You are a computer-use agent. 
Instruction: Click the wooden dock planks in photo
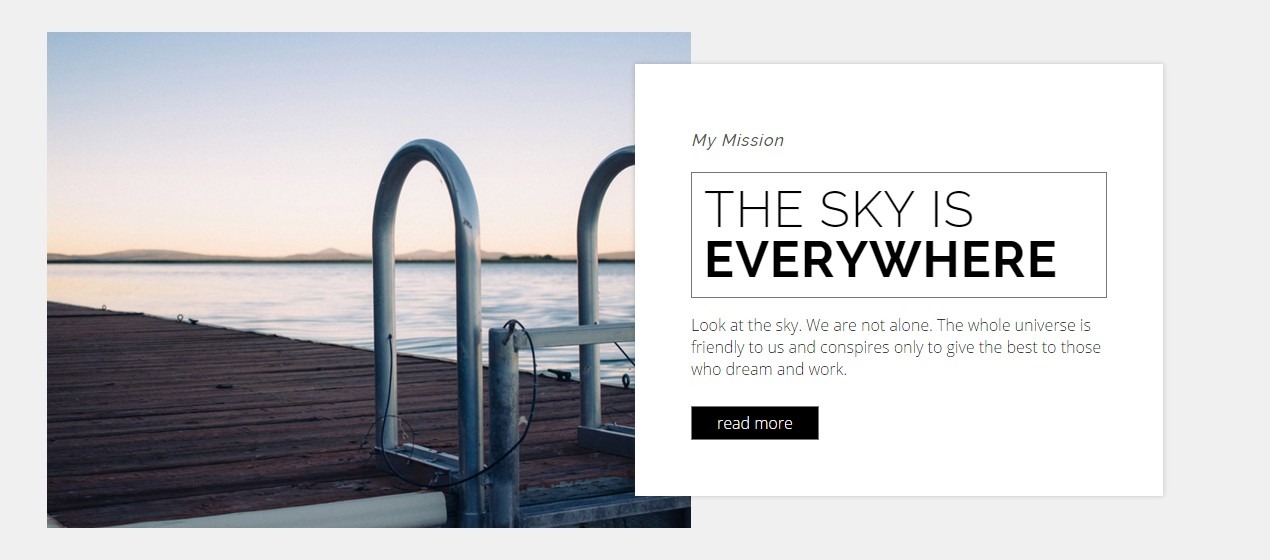pyautogui.click(x=200, y=410)
